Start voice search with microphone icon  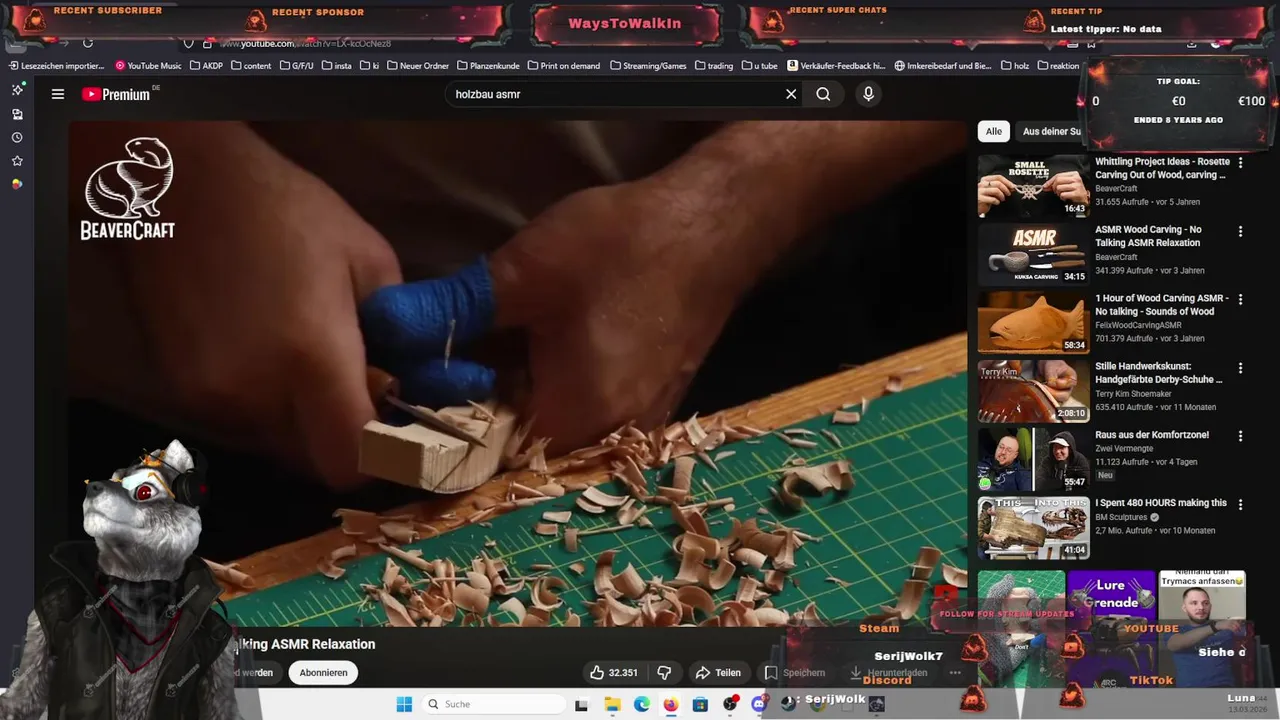tap(868, 94)
